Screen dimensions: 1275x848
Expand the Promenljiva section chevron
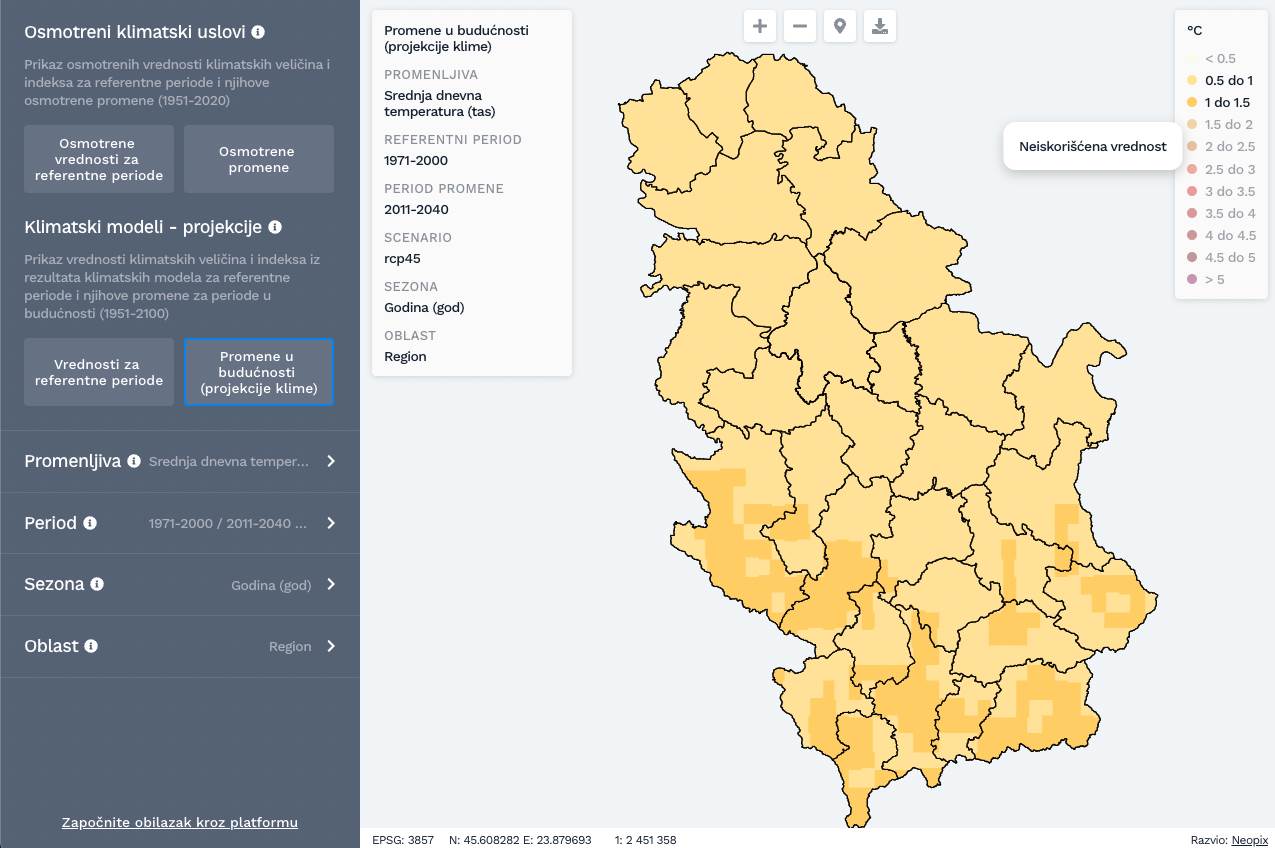point(331,461)
